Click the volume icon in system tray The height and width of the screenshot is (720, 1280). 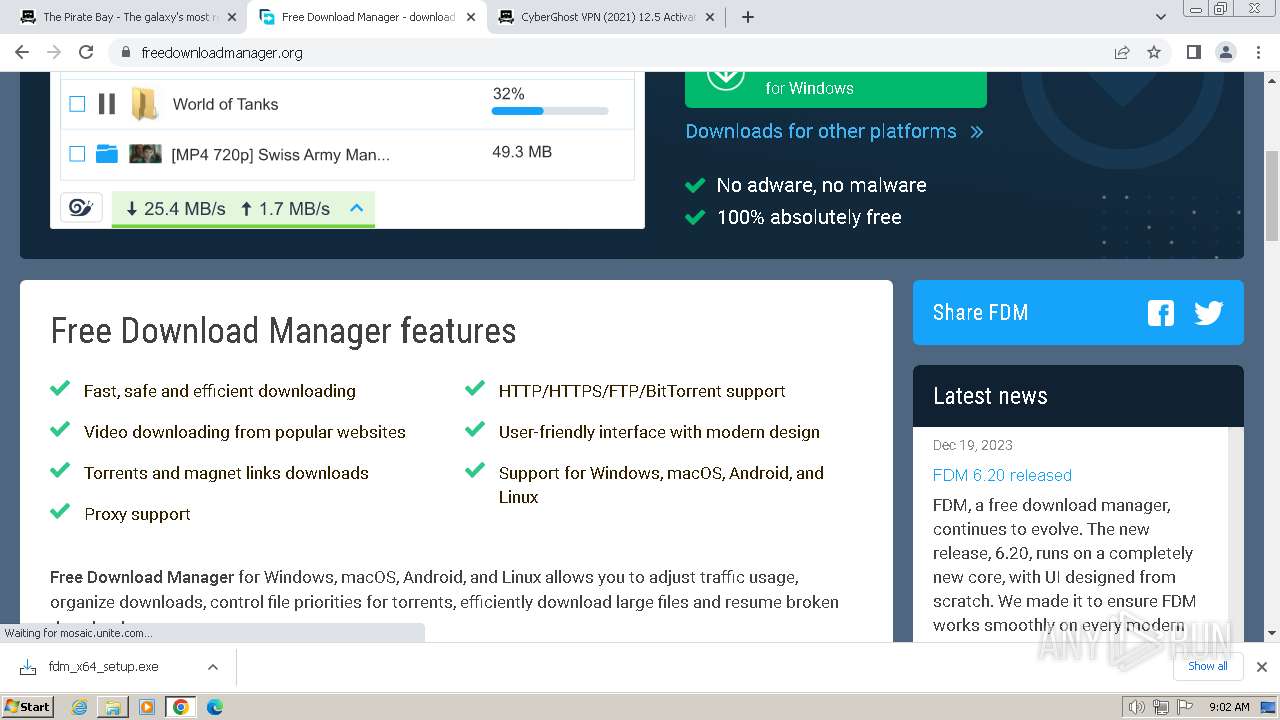pos(1136,707)
